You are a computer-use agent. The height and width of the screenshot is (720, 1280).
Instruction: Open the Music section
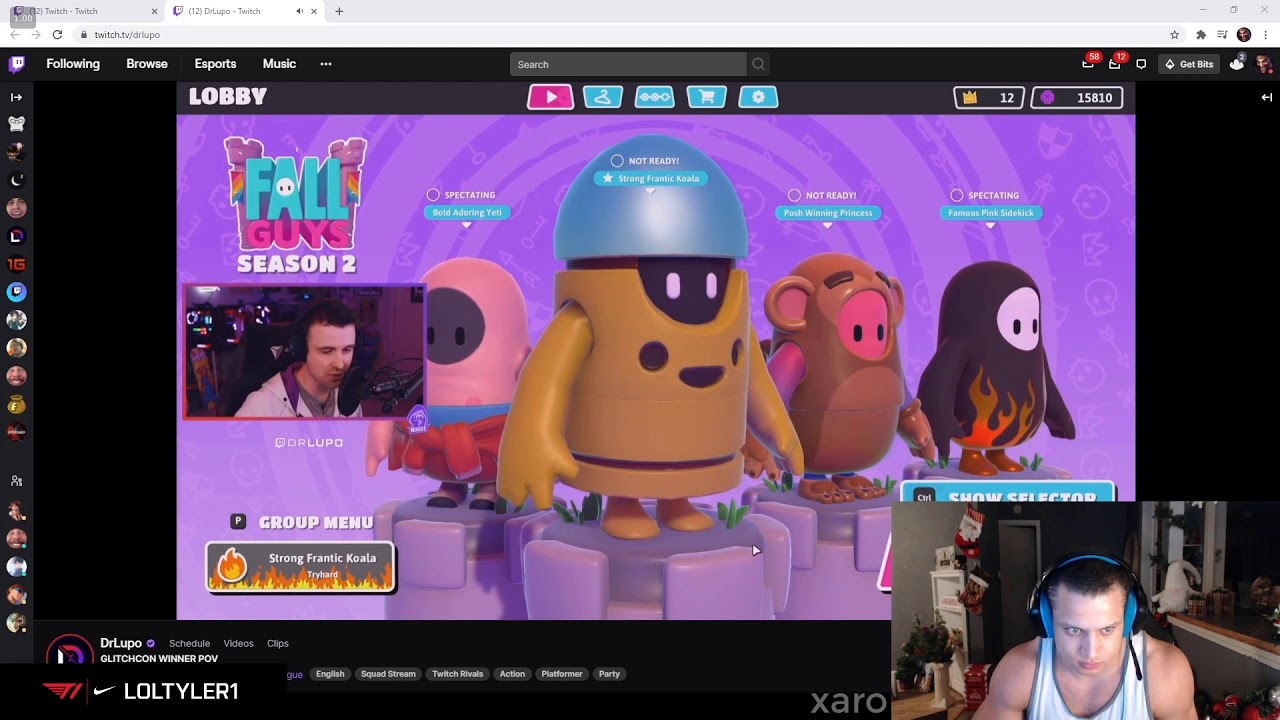tap(279, 64)
